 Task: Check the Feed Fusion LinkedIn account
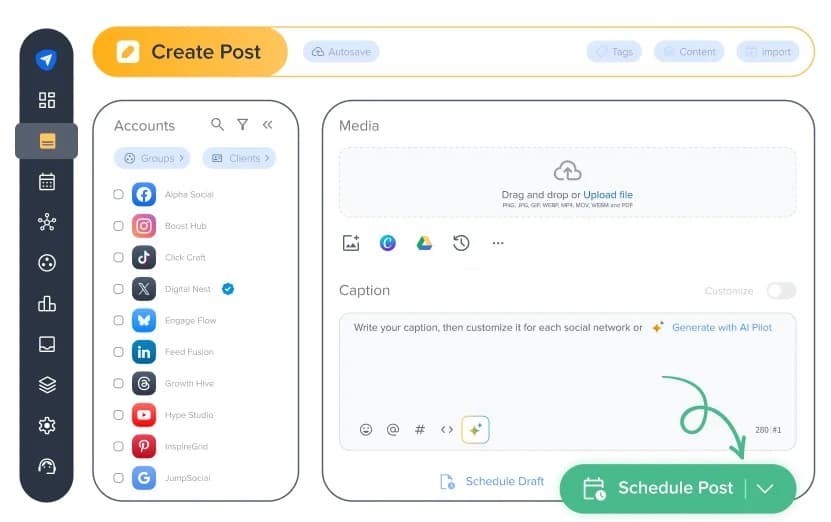(118, 352)
